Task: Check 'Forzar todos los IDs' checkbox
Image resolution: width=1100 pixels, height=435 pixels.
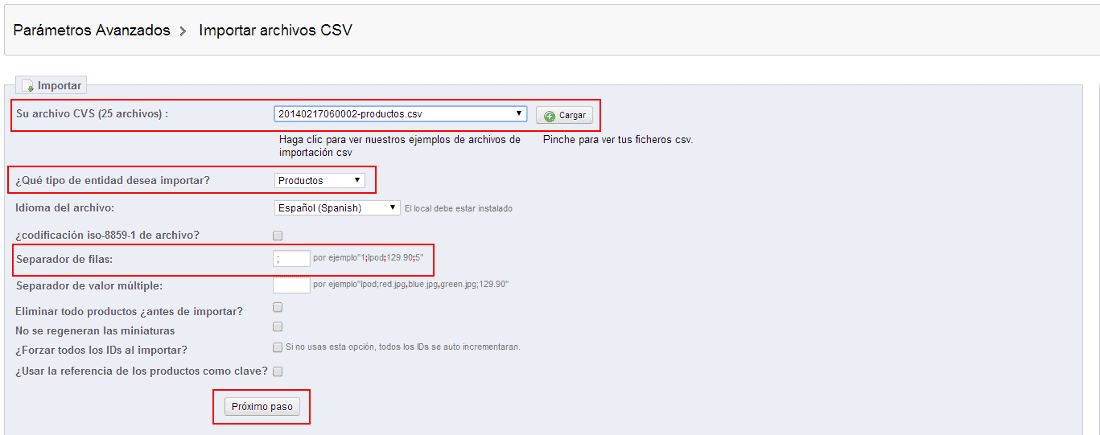Action: click(x=278, y=347)
